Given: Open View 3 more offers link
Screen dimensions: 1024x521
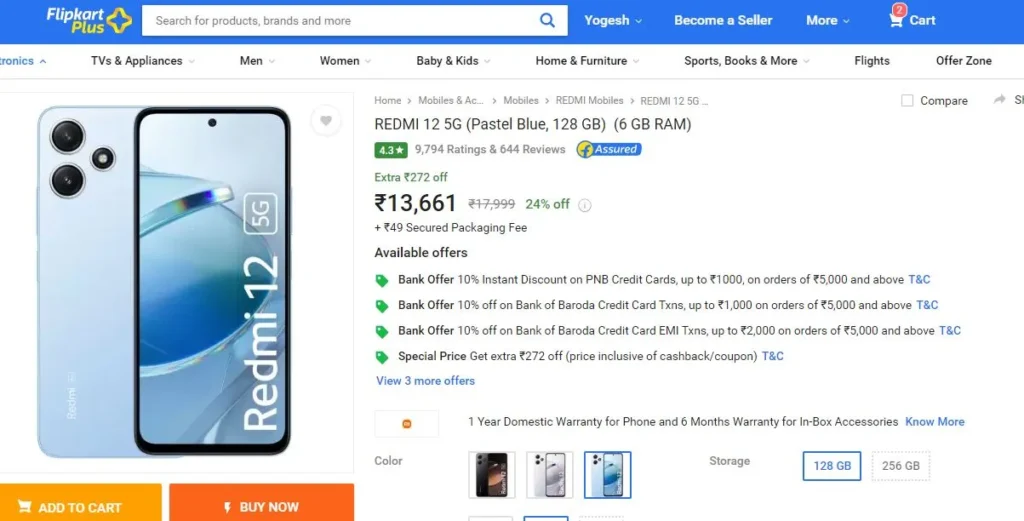Looking at the screenshot, I should [425, 381].
